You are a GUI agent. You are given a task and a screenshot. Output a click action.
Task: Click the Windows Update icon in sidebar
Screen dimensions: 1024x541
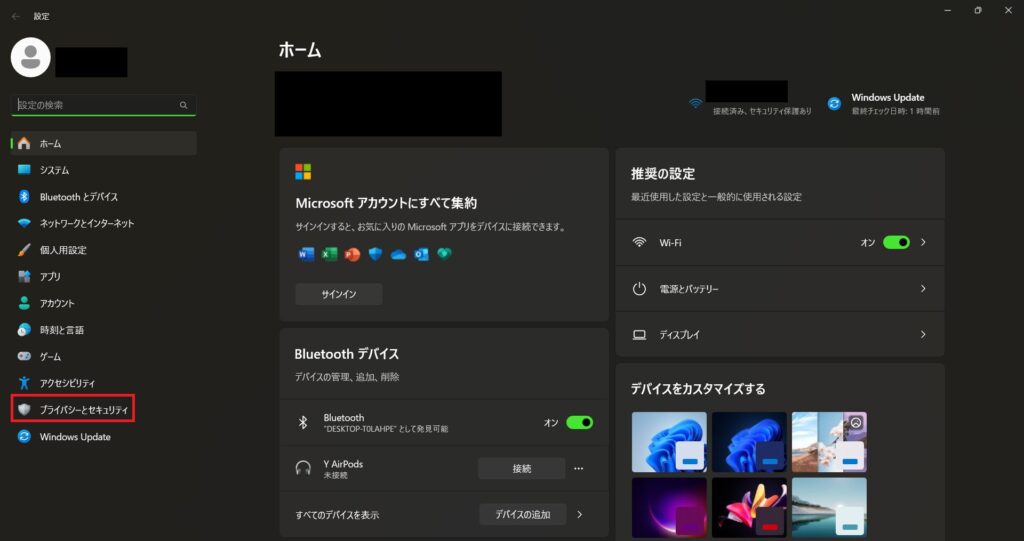point(24,436)
